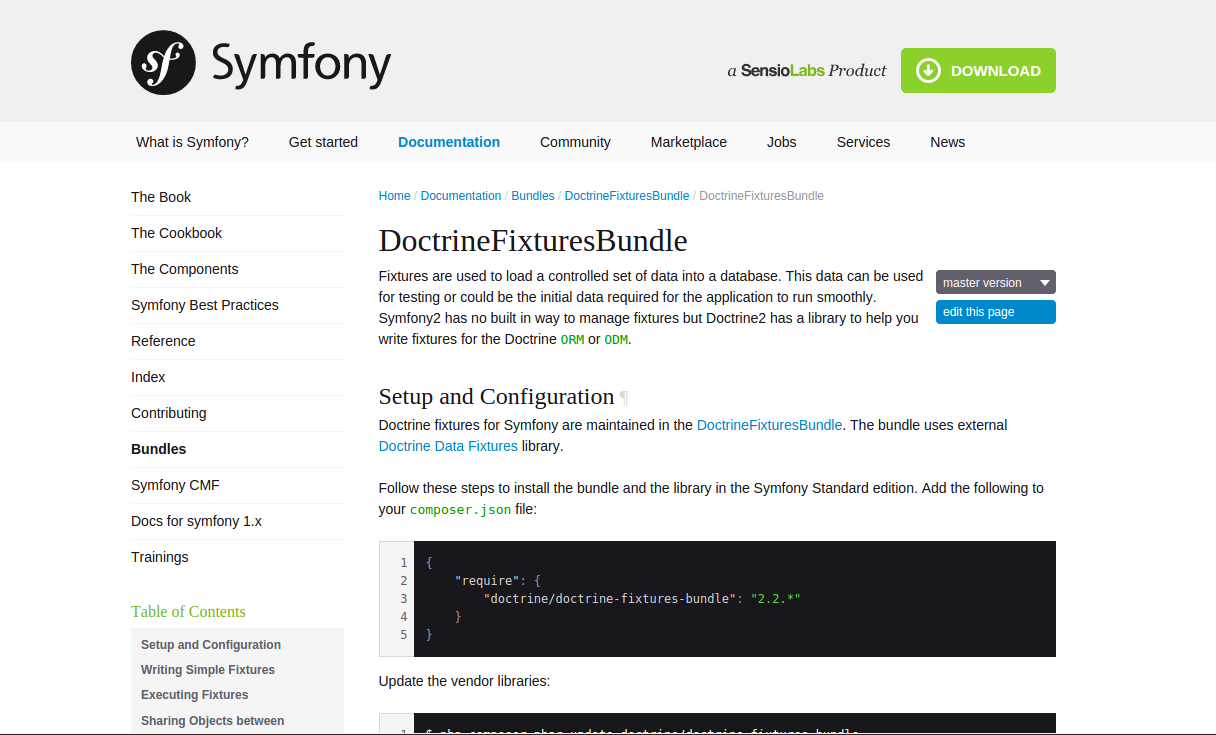1216x735 pixels.
Task: Open the master version dropdown
Action: coord(996,282)
